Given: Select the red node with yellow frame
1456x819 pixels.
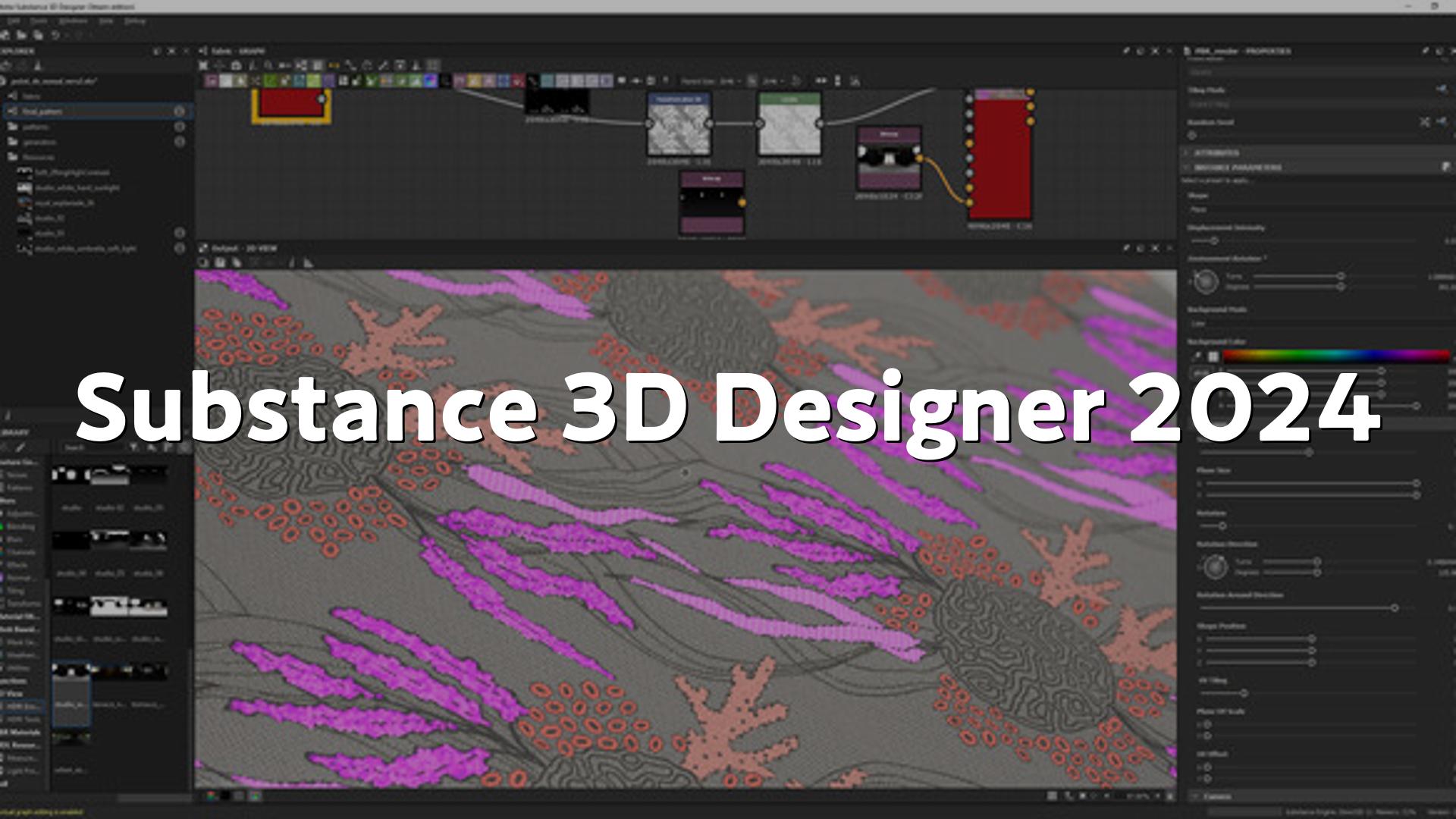Looking at the screenshot, I should click(291, 105).
